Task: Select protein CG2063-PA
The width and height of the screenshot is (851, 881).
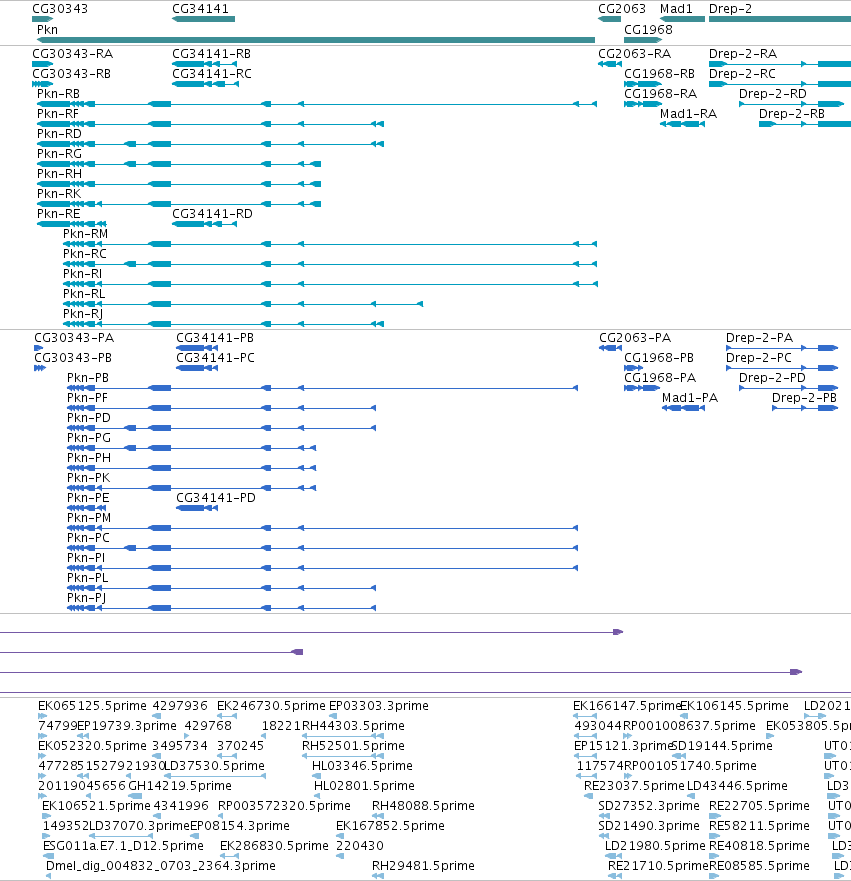Action: click(x=611, y=348)
